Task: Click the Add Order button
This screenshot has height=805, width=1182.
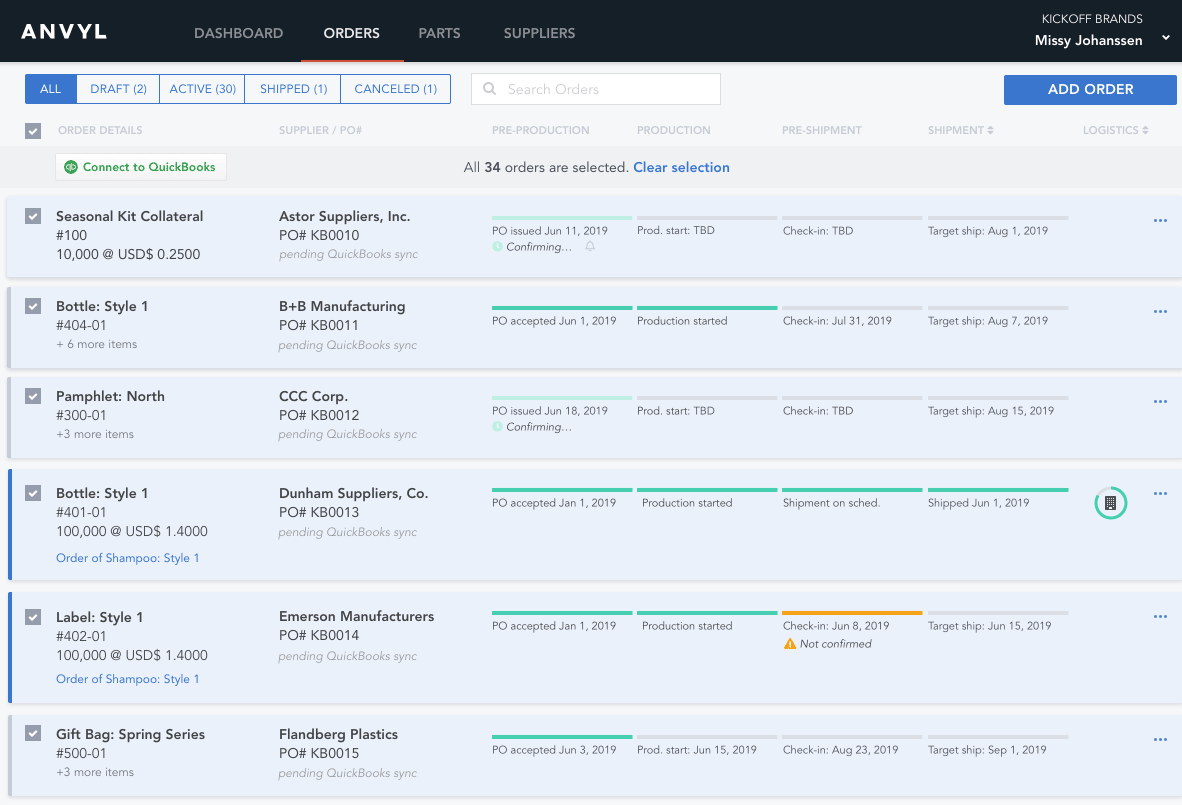Action: click(1090, 89)
